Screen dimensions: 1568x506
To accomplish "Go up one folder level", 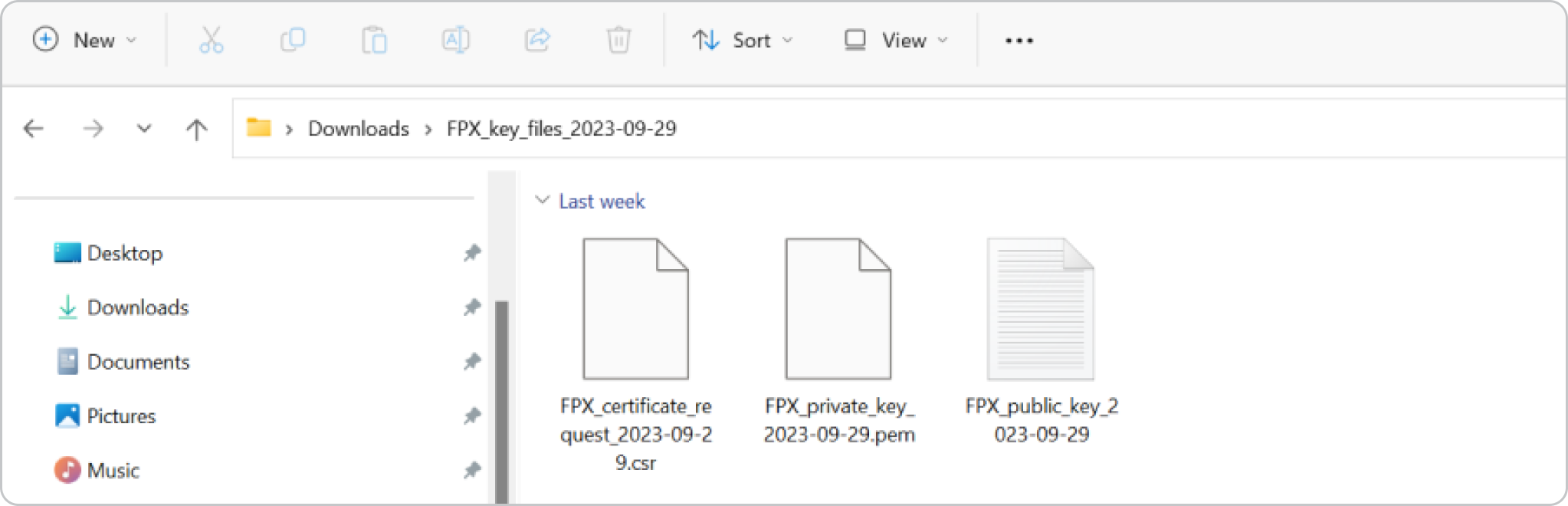I will point(197,128).
